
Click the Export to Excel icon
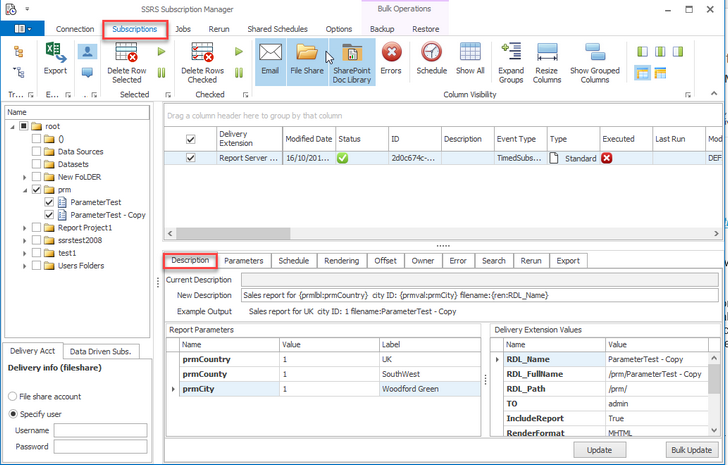click(55, 52)
